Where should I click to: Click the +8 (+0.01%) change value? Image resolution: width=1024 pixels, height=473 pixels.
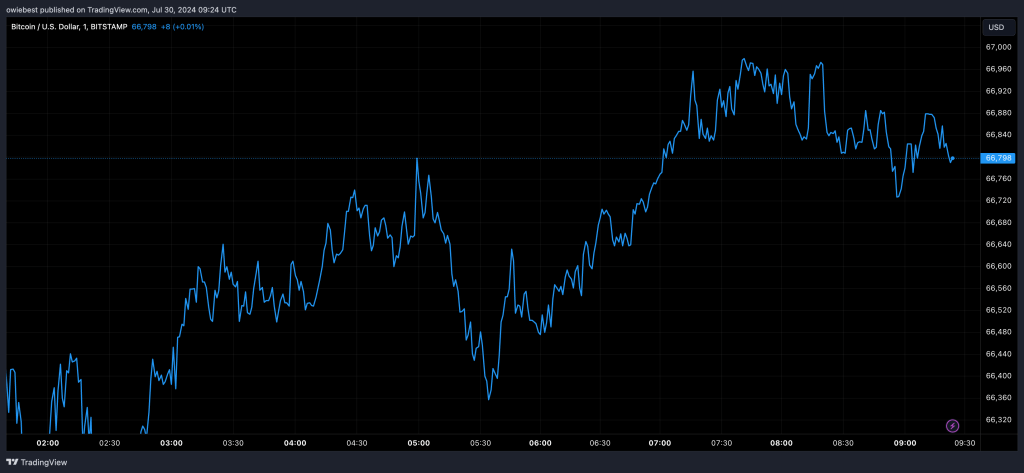[x=182, y=27]
